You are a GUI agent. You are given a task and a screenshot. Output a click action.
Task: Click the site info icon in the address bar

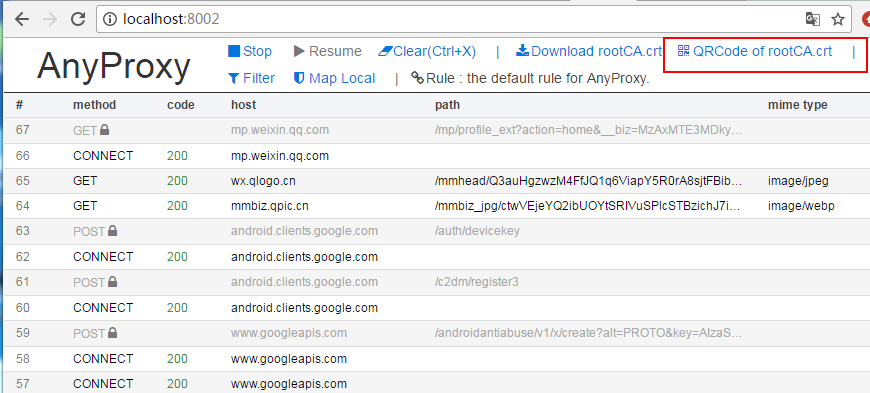[x=111, y=19]
